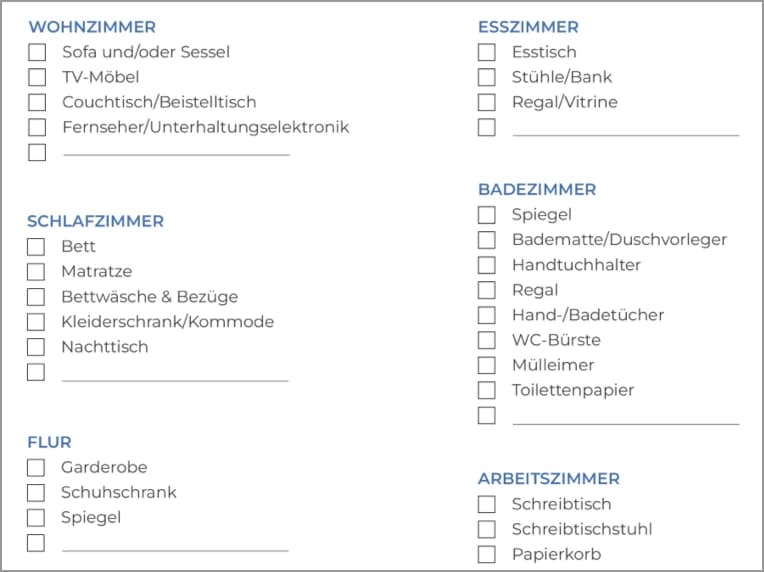Check the Regal/Vitrine checkbox

(487, 102)
